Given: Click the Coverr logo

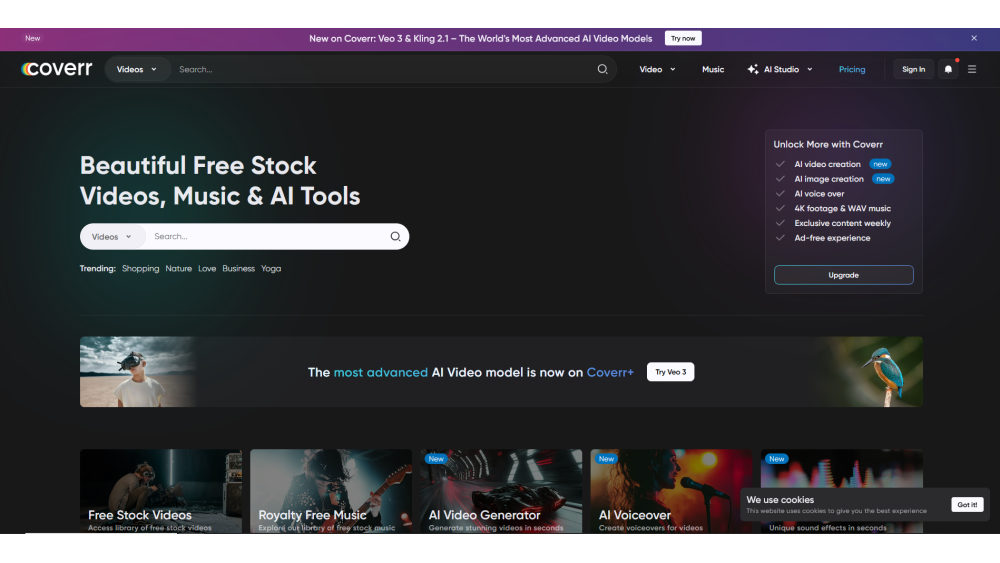Looking at the screenshot, I should point(57,69).
